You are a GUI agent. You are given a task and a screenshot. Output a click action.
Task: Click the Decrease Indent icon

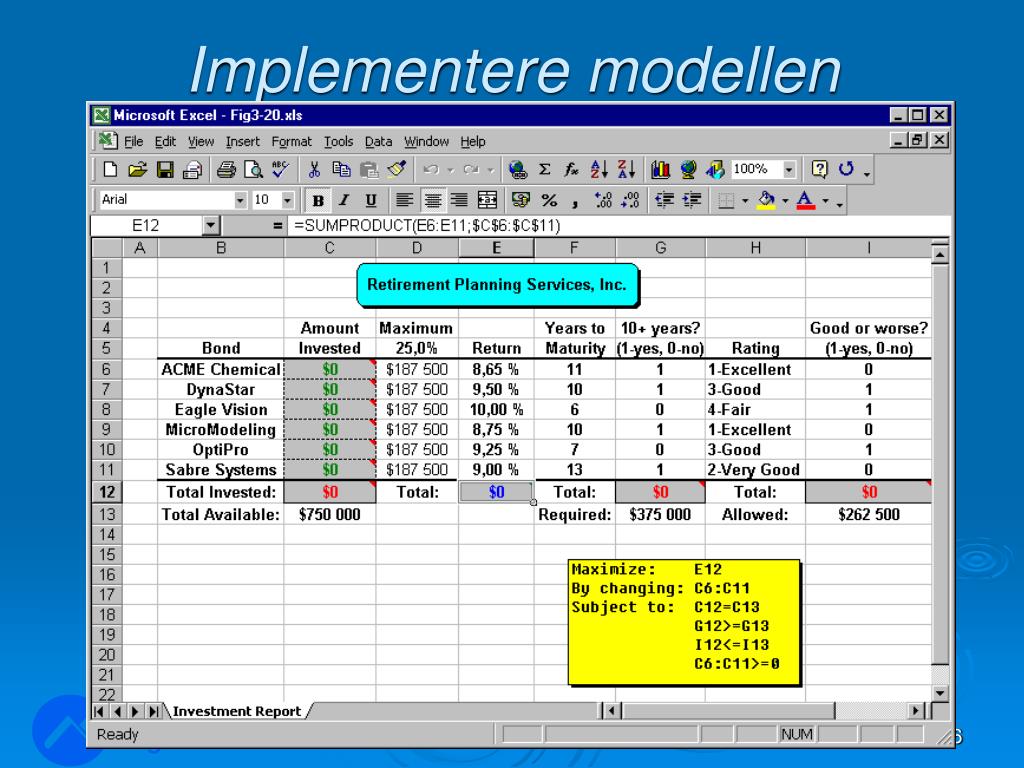click(664, 200)
